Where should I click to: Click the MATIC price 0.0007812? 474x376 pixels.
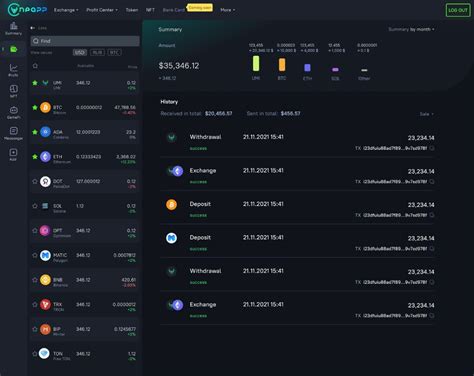(x=124, y=255)
